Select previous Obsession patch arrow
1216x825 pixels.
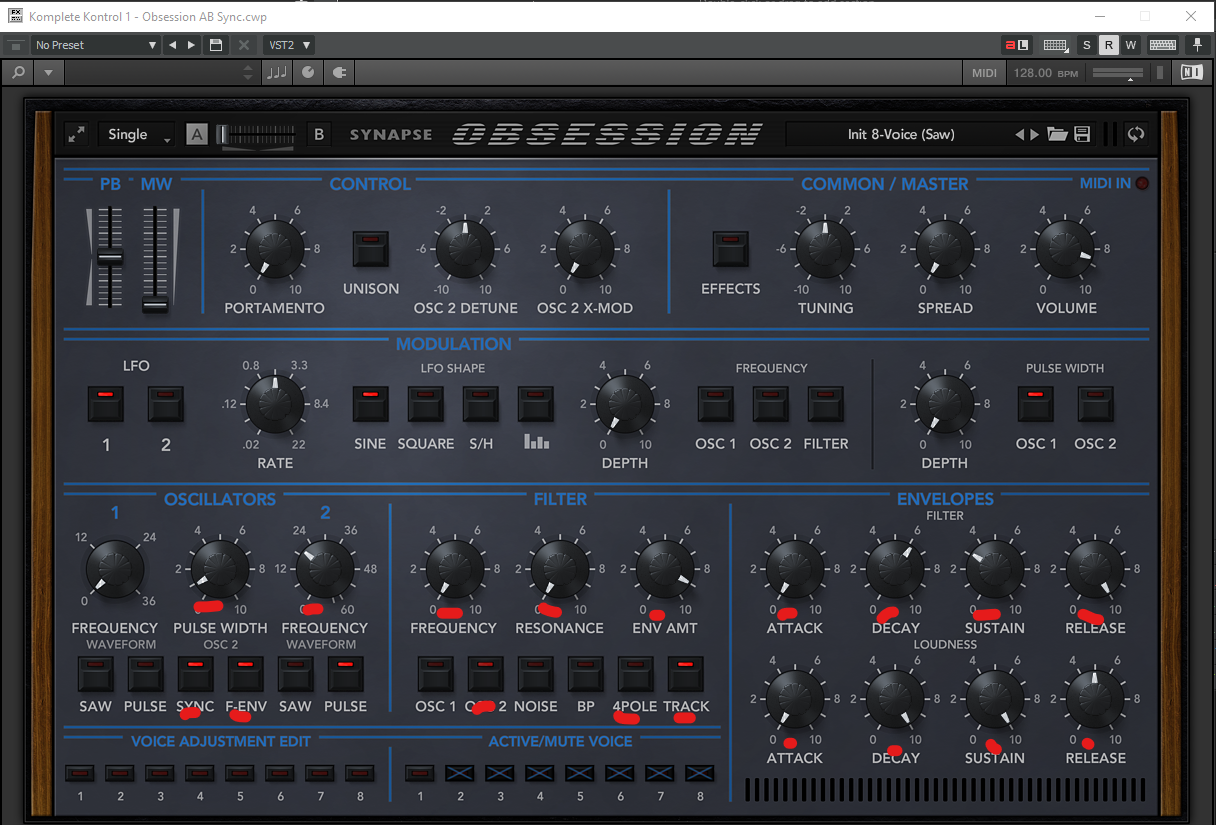(1020, 135)
